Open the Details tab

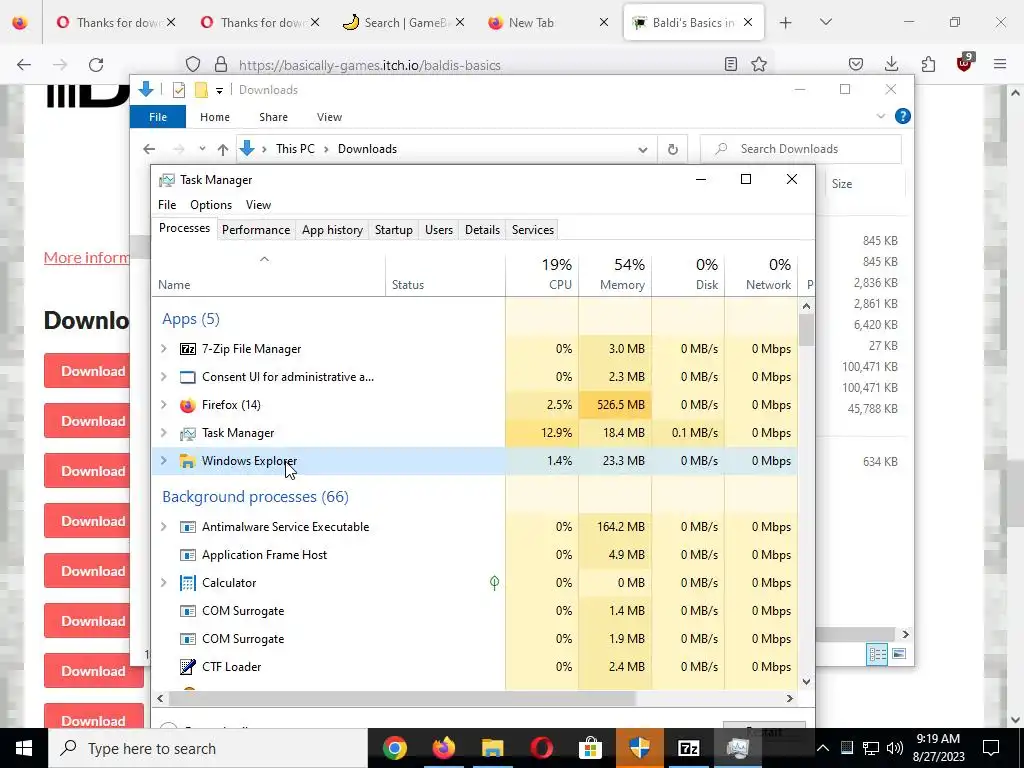click(483, 230)
